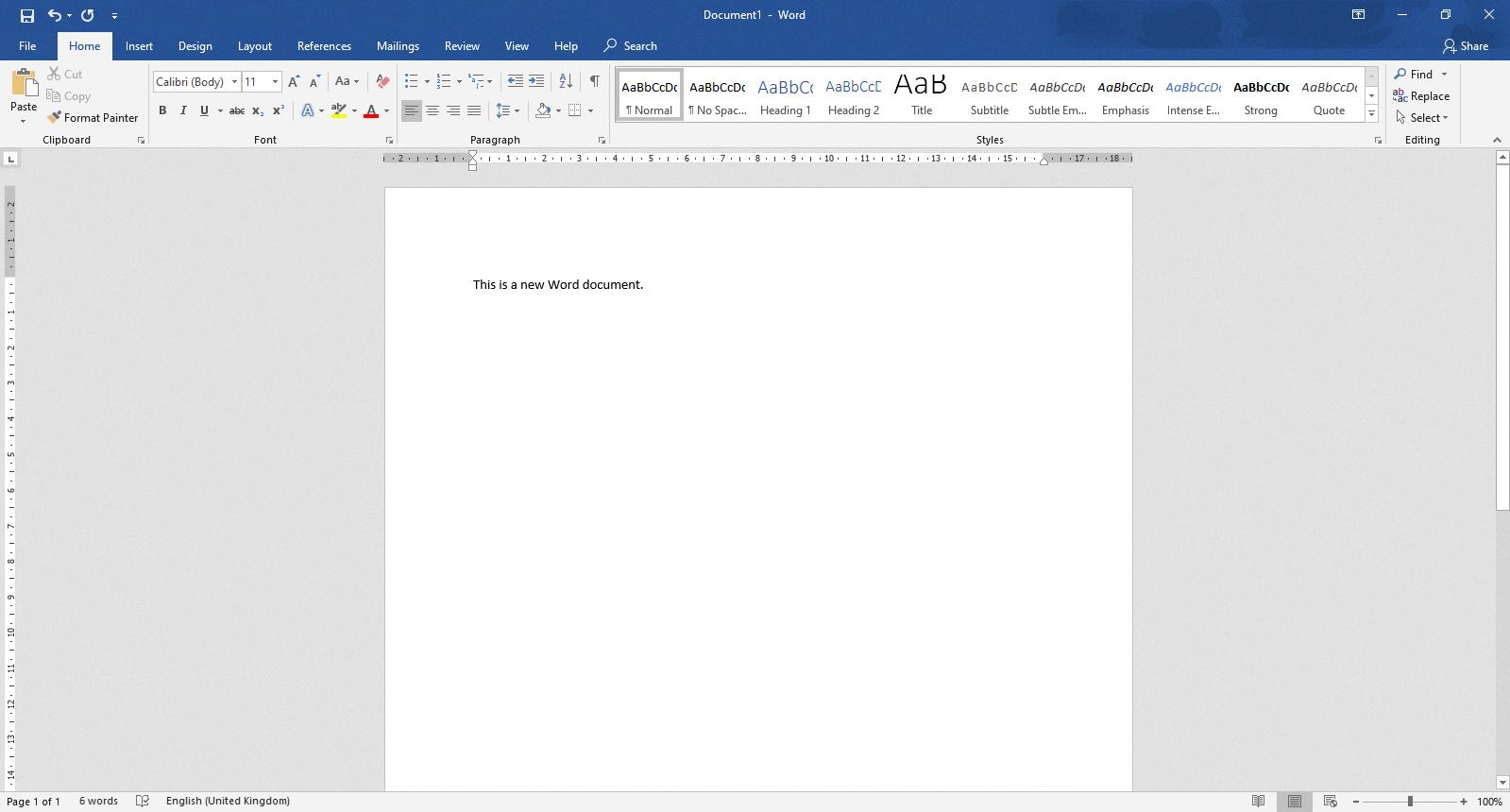Apply the yellow text highlight colour

click(339, 110)
